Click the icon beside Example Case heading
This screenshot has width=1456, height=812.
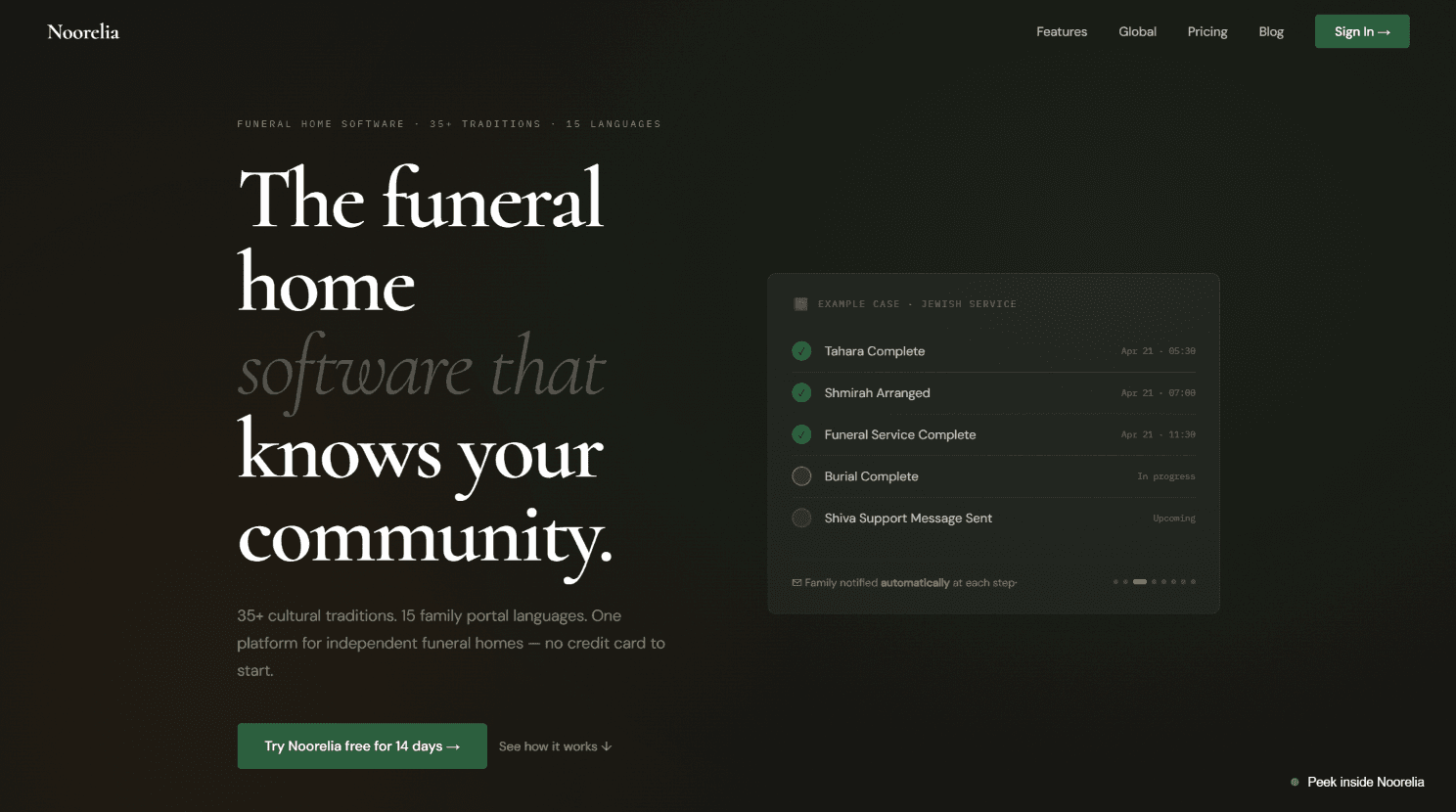click(x=800, y=304)
